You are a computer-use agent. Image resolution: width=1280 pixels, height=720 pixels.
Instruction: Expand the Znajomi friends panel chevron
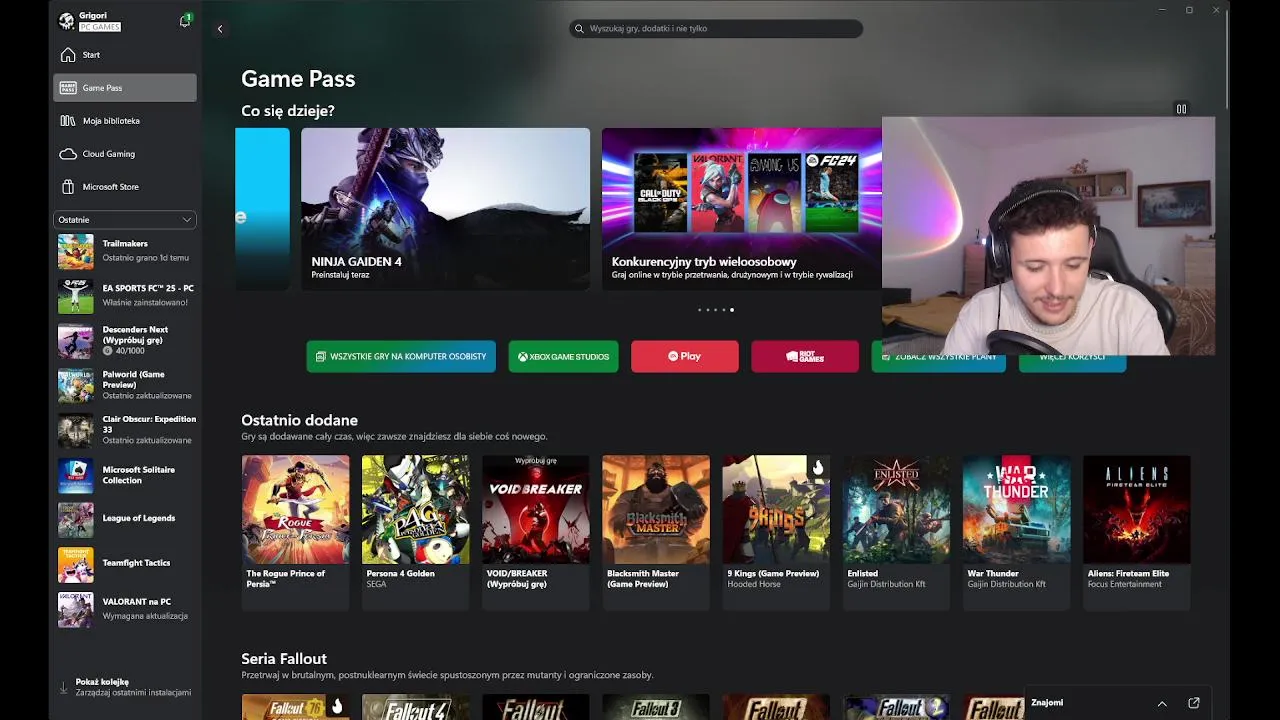1162,703
